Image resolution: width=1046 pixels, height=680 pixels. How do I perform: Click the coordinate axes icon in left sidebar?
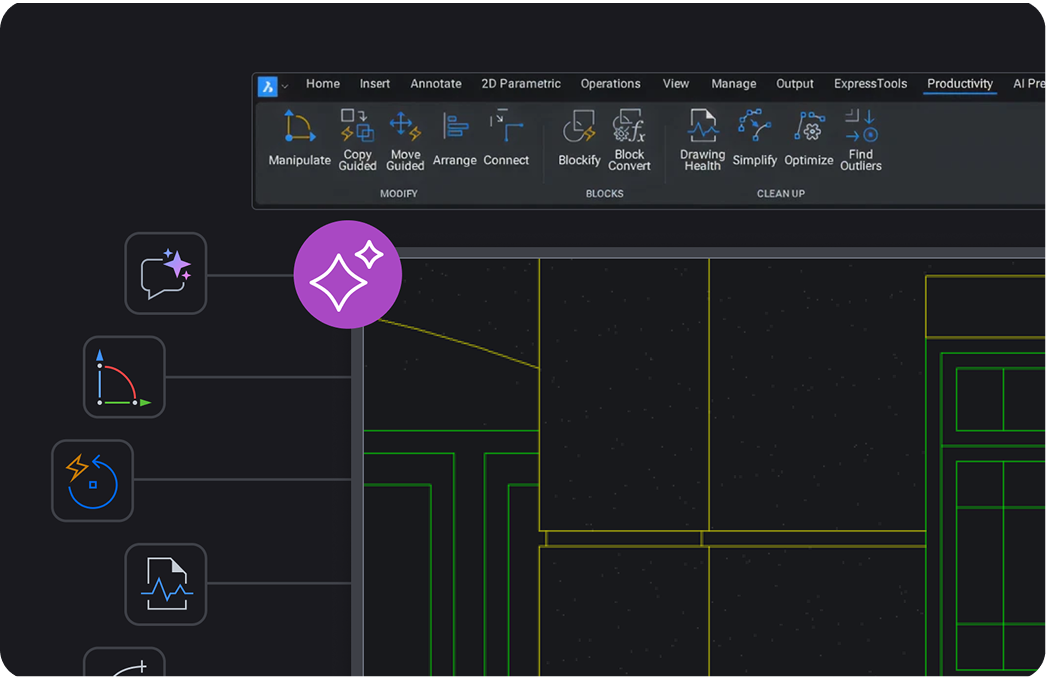point(124,377)
